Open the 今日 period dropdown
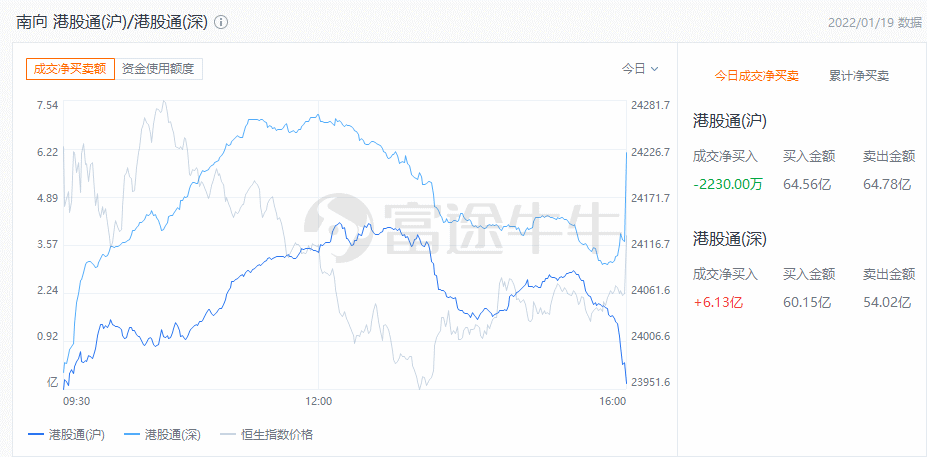The height and width of the screenshot is (457, 927). click(640, 69)
